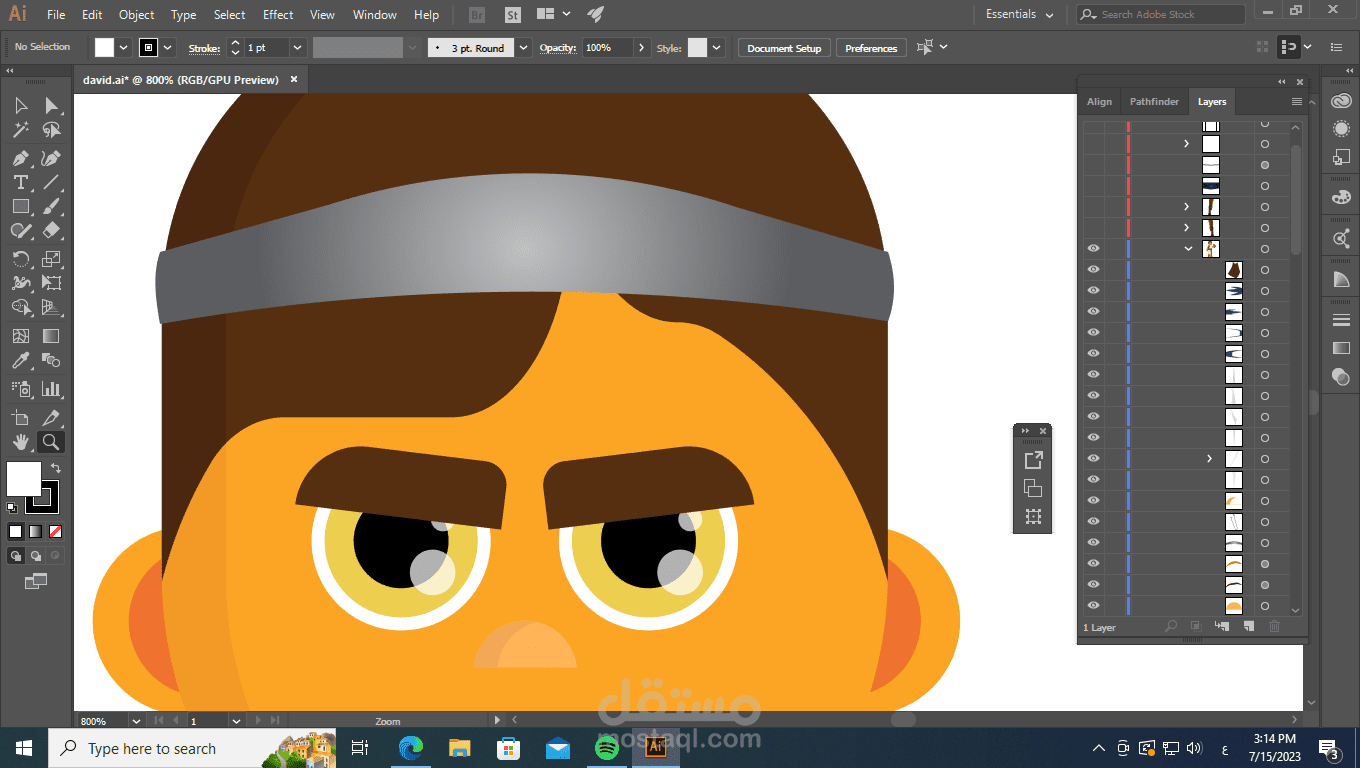Open the Effect menu
Screen dimensions: 1360x768
coord(278,15)
